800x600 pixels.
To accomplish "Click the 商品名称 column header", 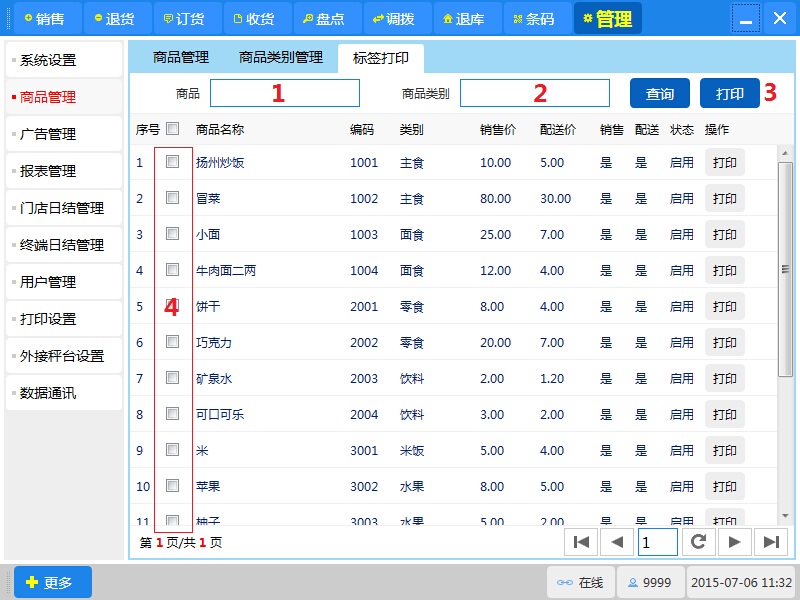I will click(220, 130).
